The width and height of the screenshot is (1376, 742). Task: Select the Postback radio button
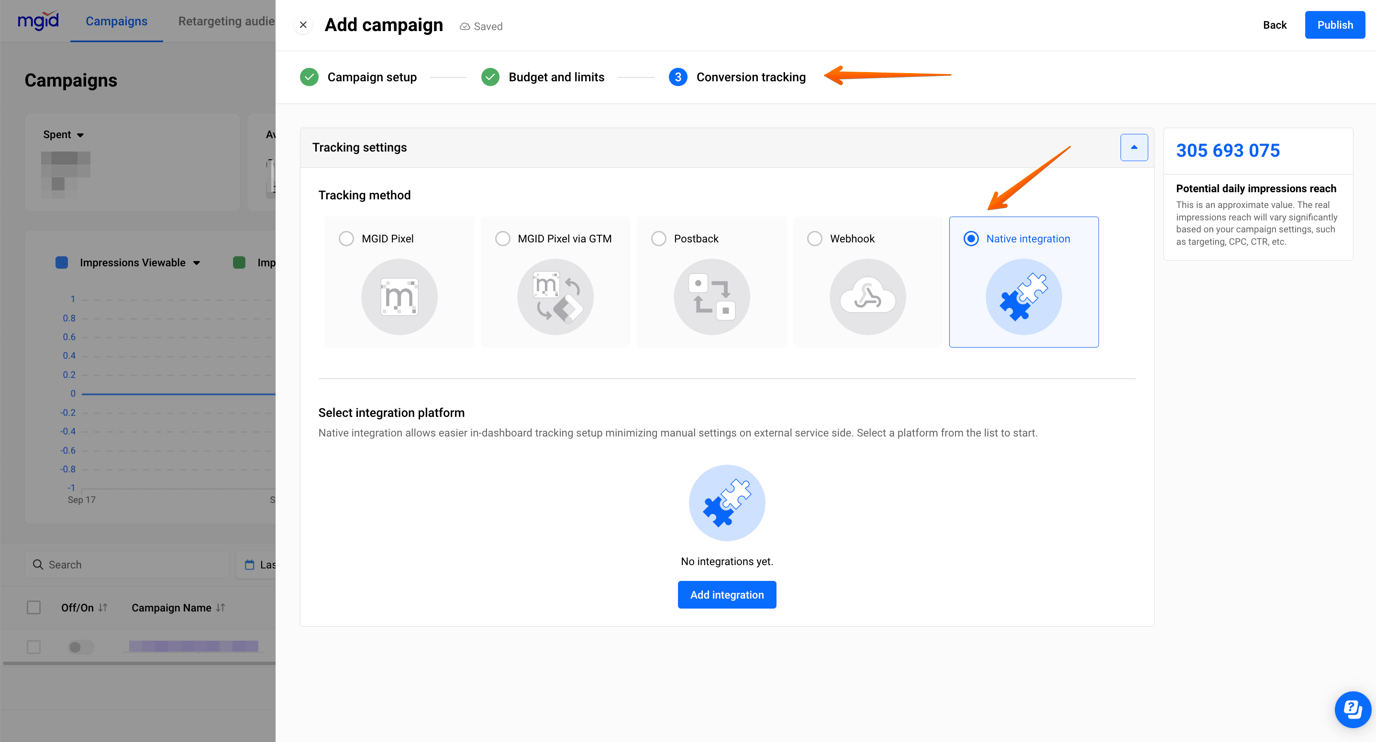pos(658,238)
